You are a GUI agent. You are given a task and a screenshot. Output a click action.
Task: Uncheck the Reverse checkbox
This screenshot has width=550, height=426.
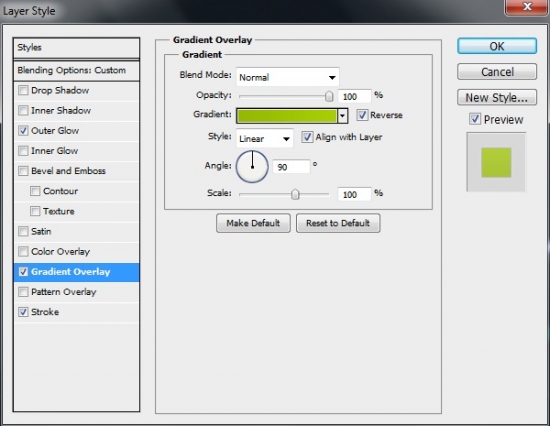362,115
